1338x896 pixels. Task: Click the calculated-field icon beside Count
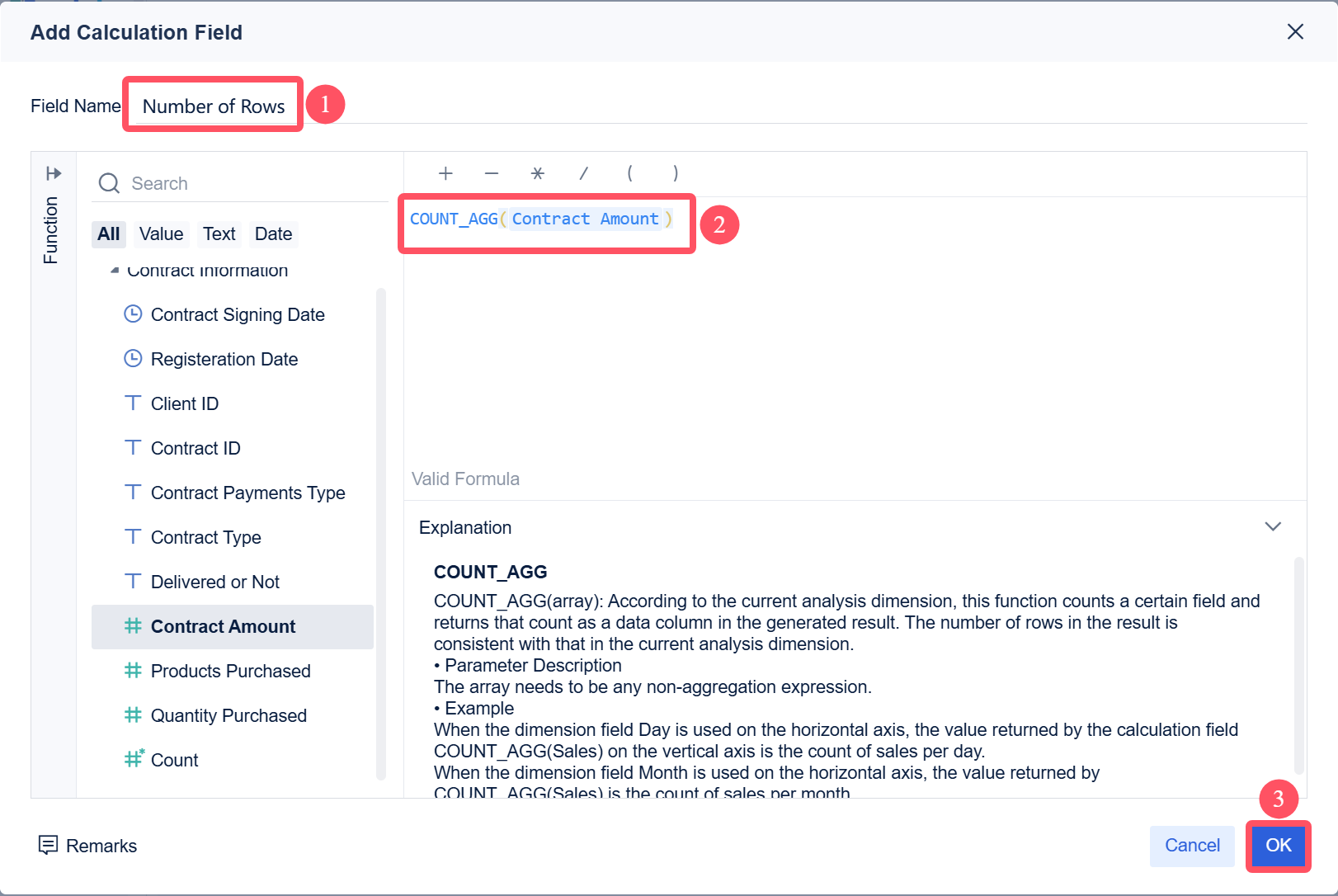click(x=134, y=758)
